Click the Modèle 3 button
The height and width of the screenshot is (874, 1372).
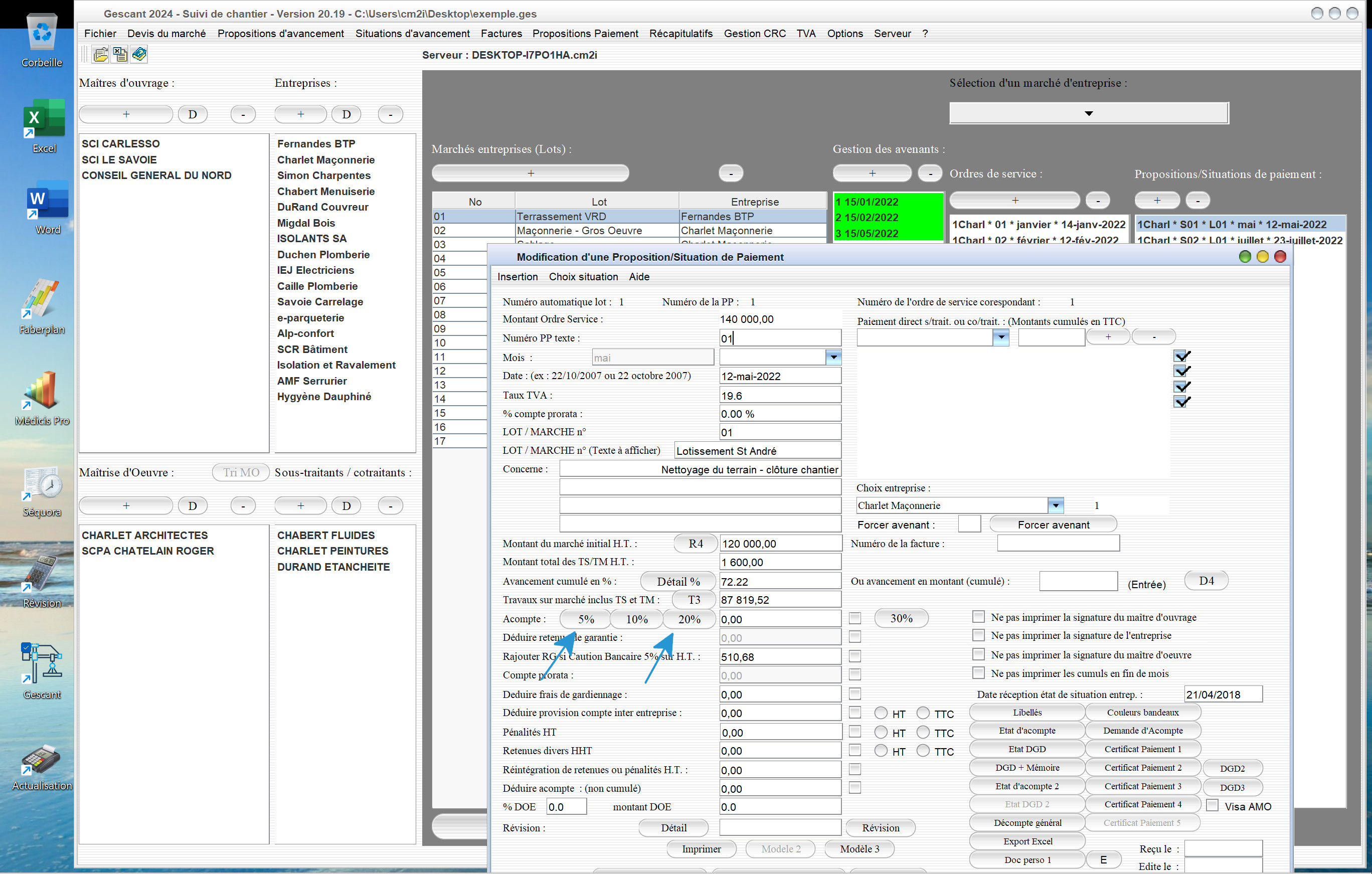point(859,848)
